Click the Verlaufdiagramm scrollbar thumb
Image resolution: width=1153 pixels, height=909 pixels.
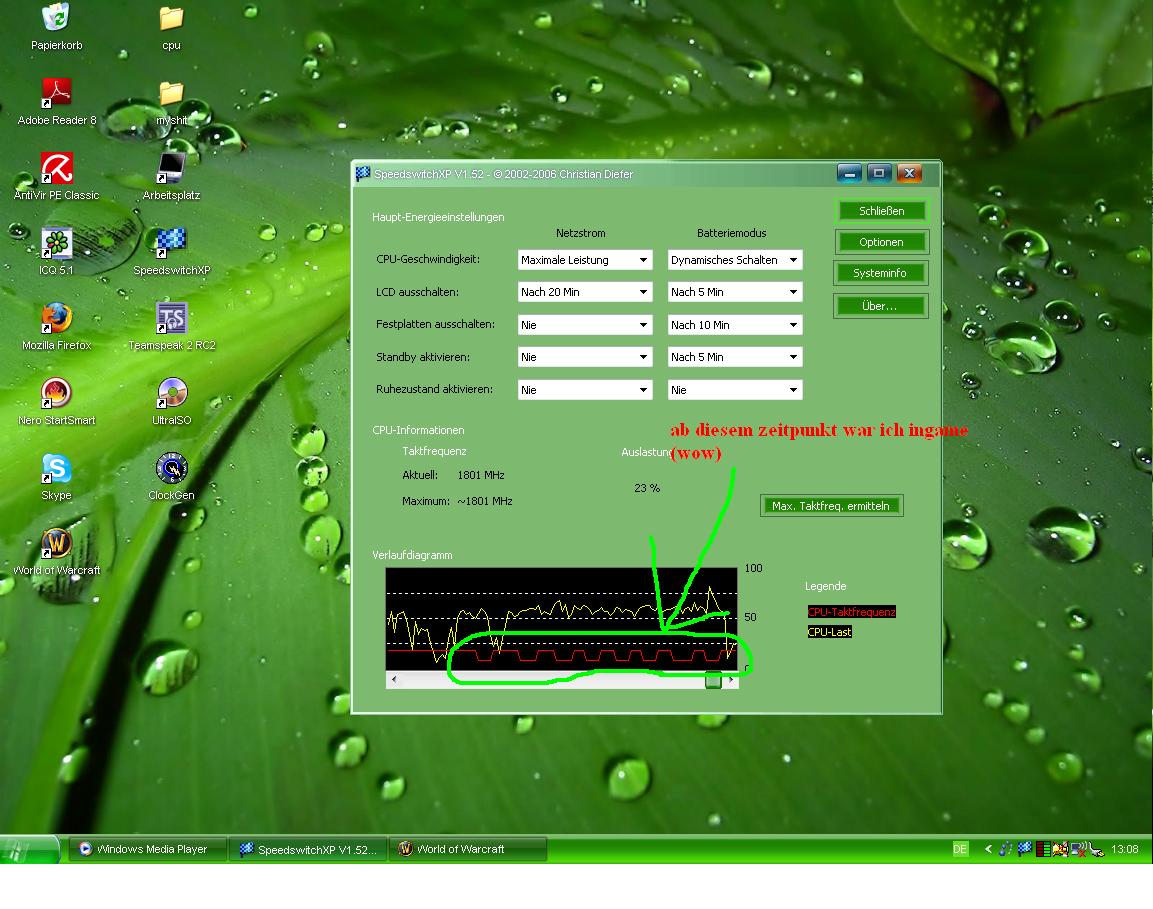point(713,680)
